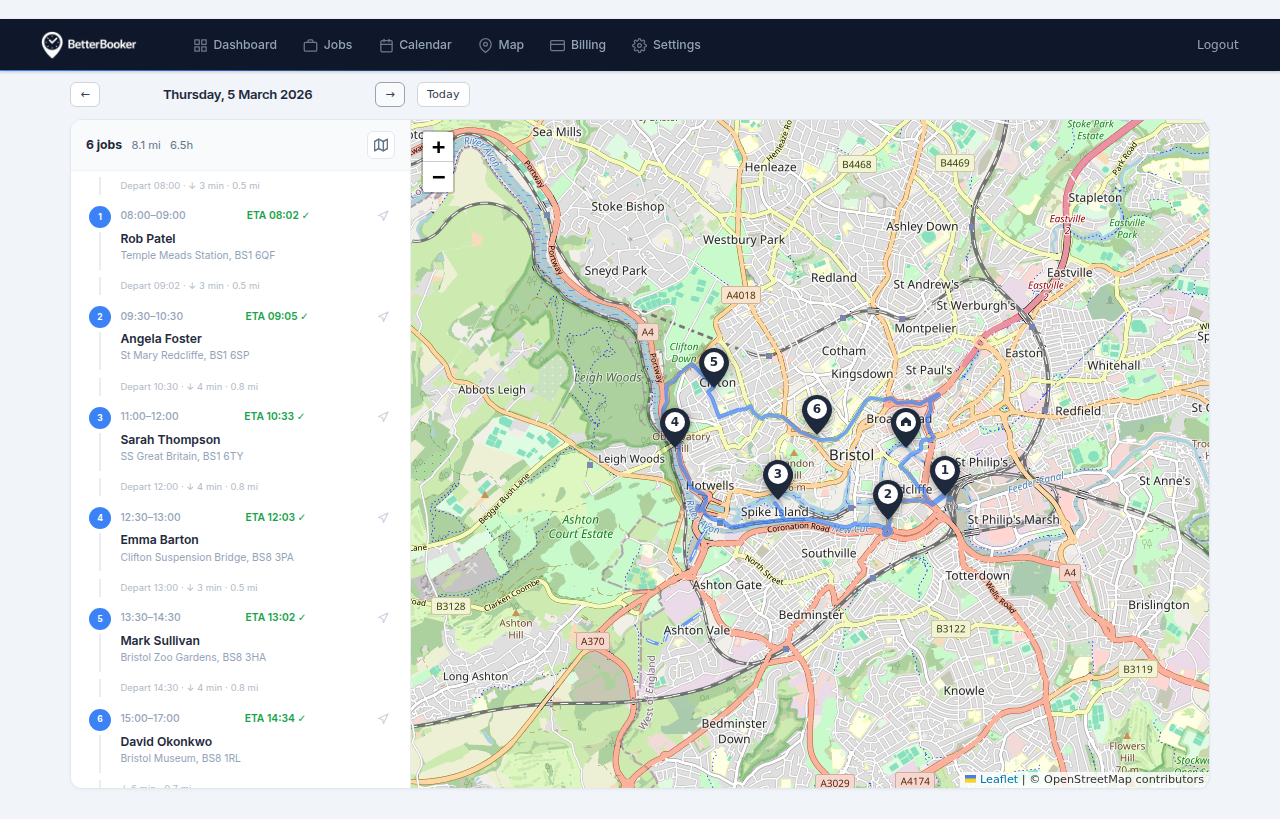Click marker 5 near Clifton on the map

tap(714, 364)
